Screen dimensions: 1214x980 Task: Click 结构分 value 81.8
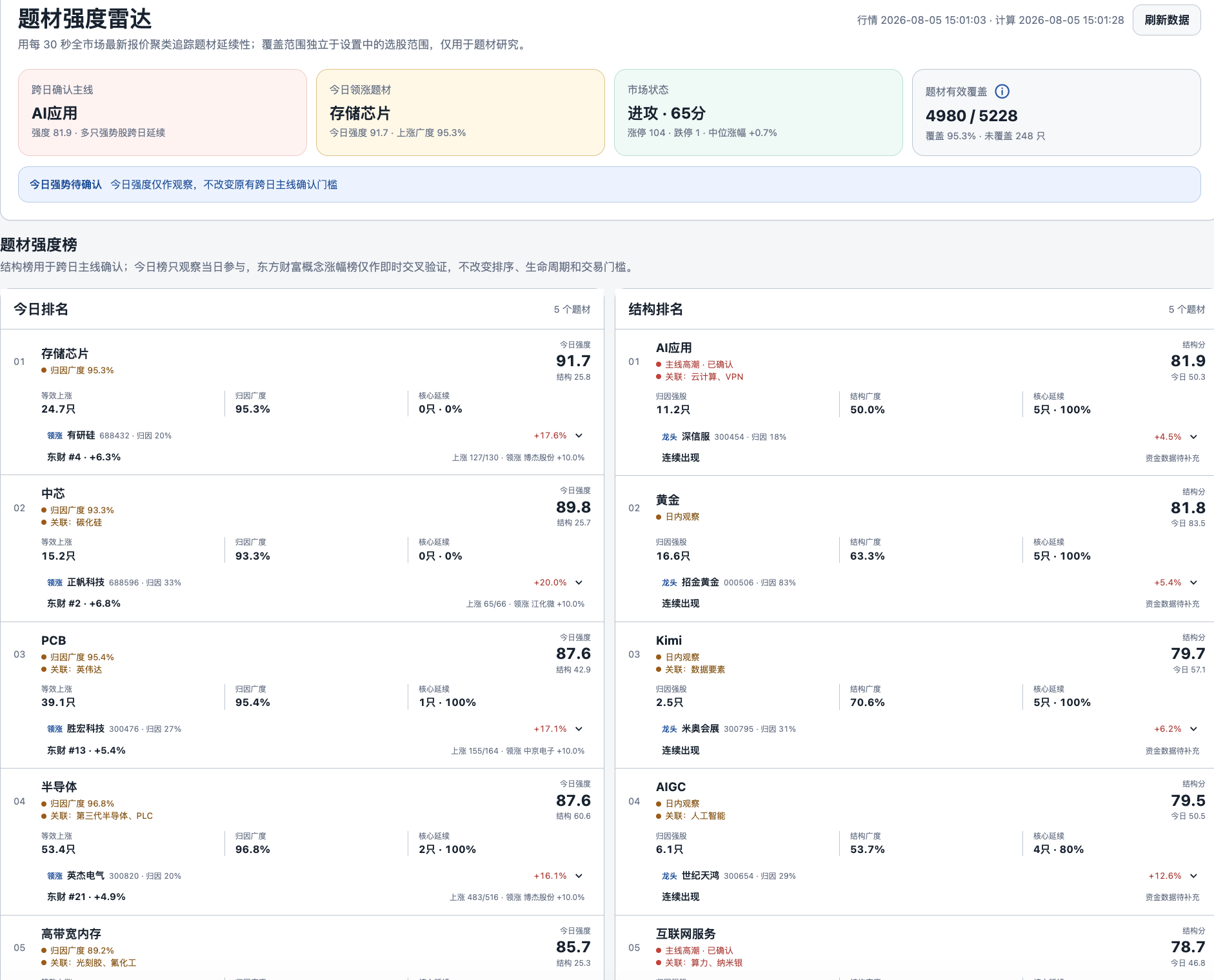click(x=1188, y=508)
